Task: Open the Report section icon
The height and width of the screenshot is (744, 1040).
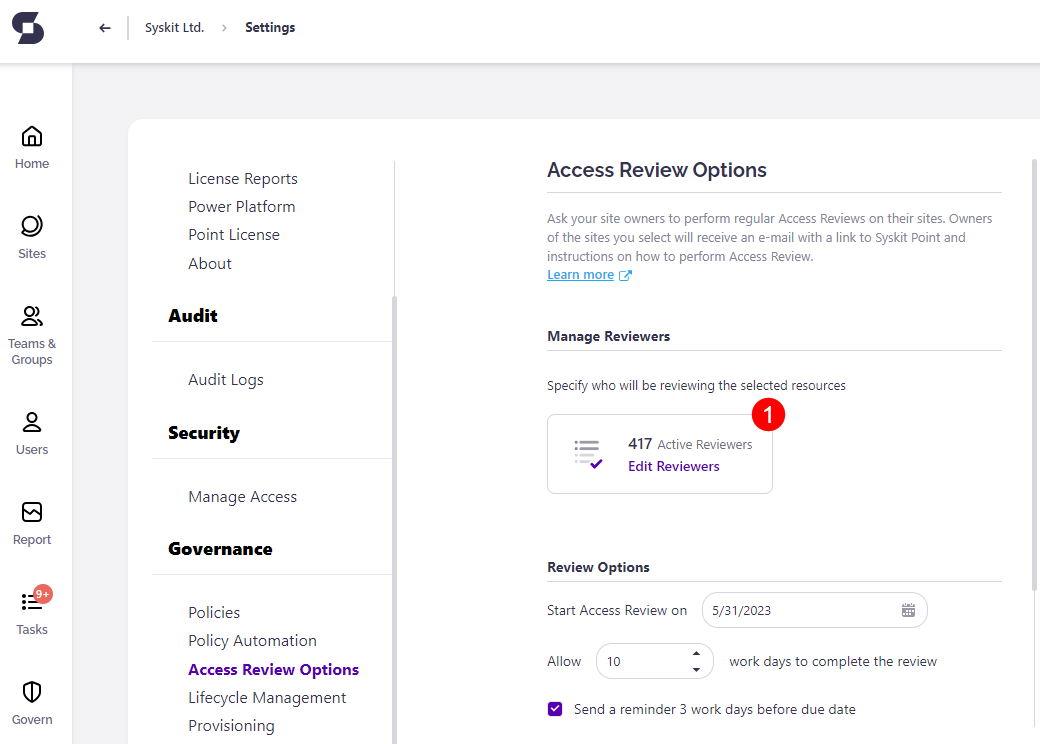Action: 31,512
